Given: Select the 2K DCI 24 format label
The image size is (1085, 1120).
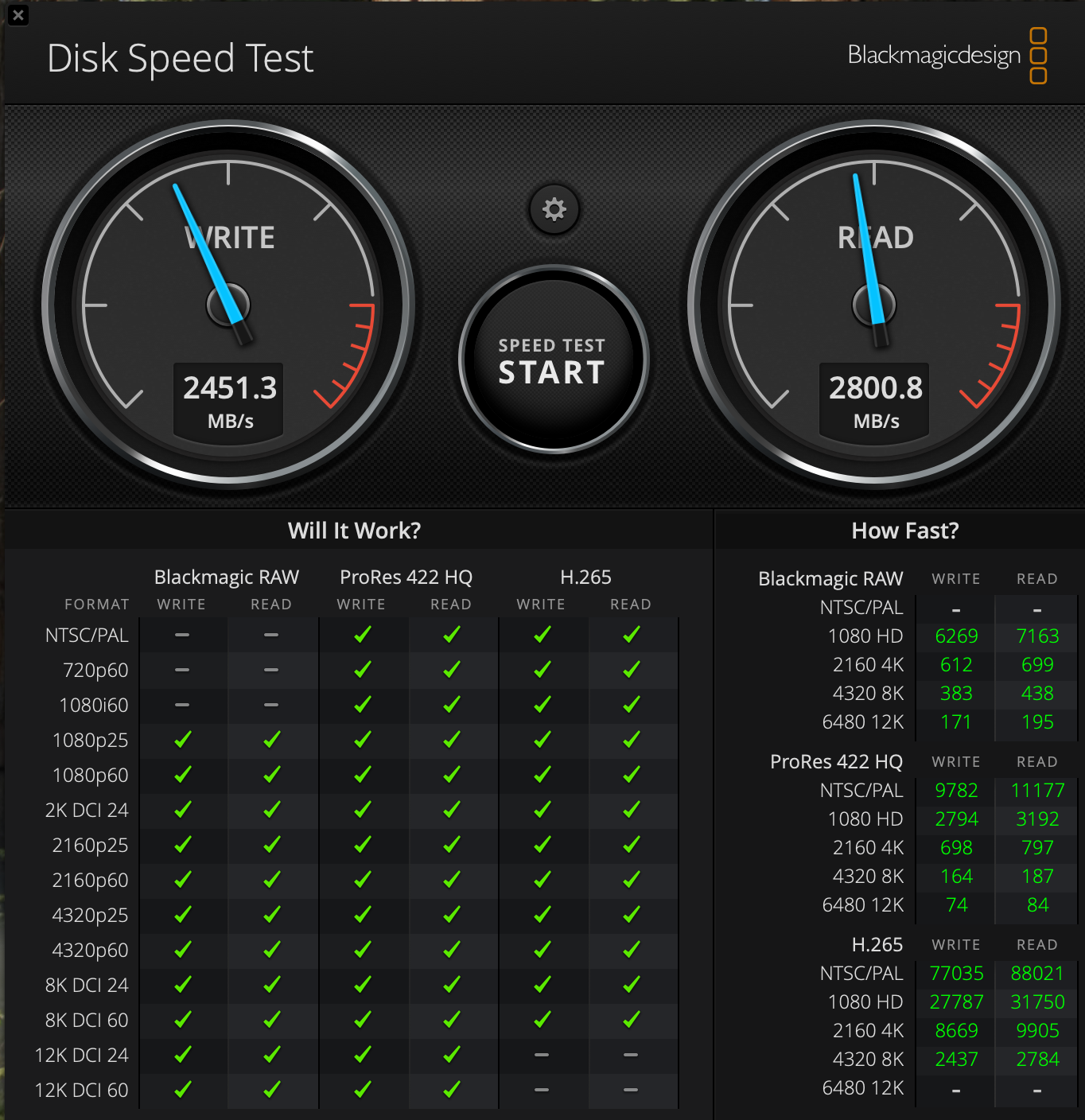Looking at the screenshot, I should (x=87, y=811).
